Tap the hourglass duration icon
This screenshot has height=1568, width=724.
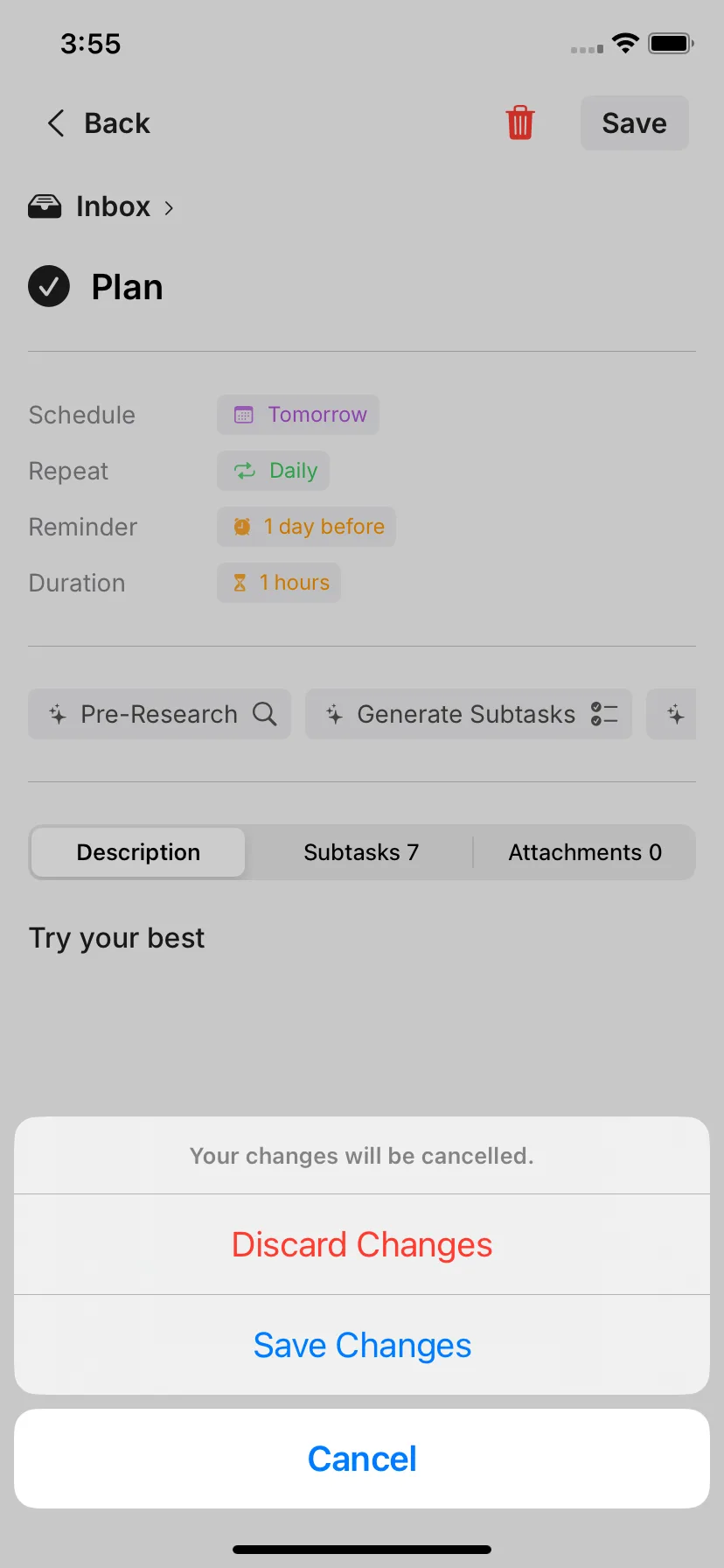pos(240,583)
